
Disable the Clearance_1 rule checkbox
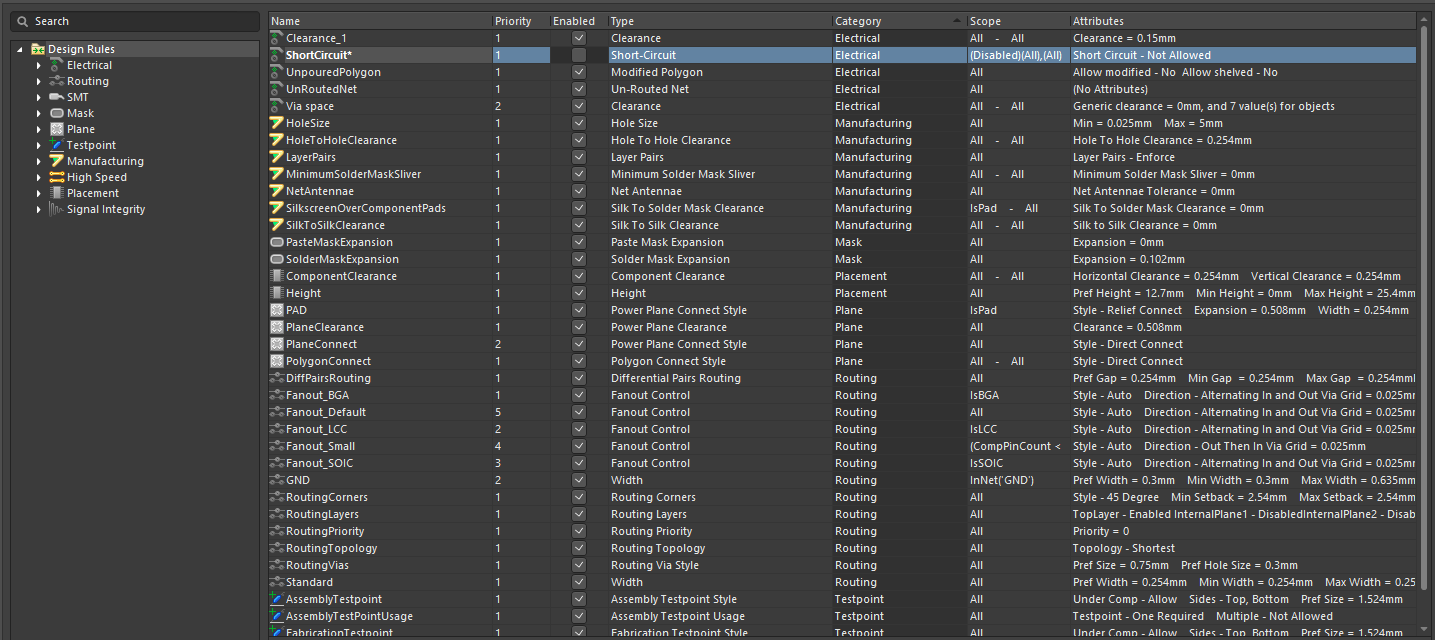[x=579, y=38]
